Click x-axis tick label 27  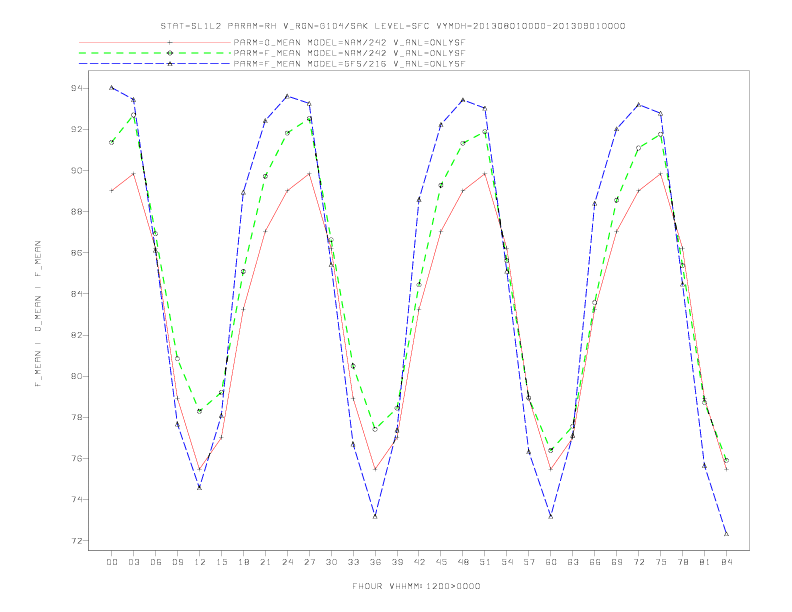point(309,562)
